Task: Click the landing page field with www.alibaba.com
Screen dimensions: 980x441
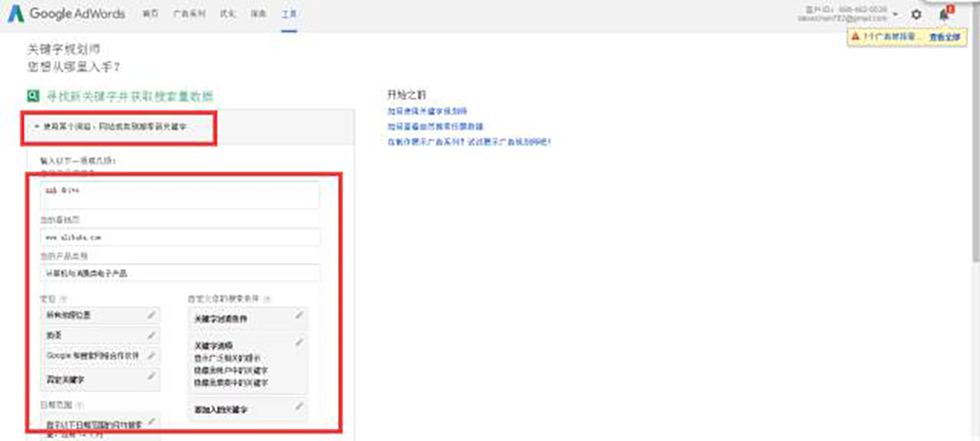Action: pyautogui.click(x=179, y=237)
